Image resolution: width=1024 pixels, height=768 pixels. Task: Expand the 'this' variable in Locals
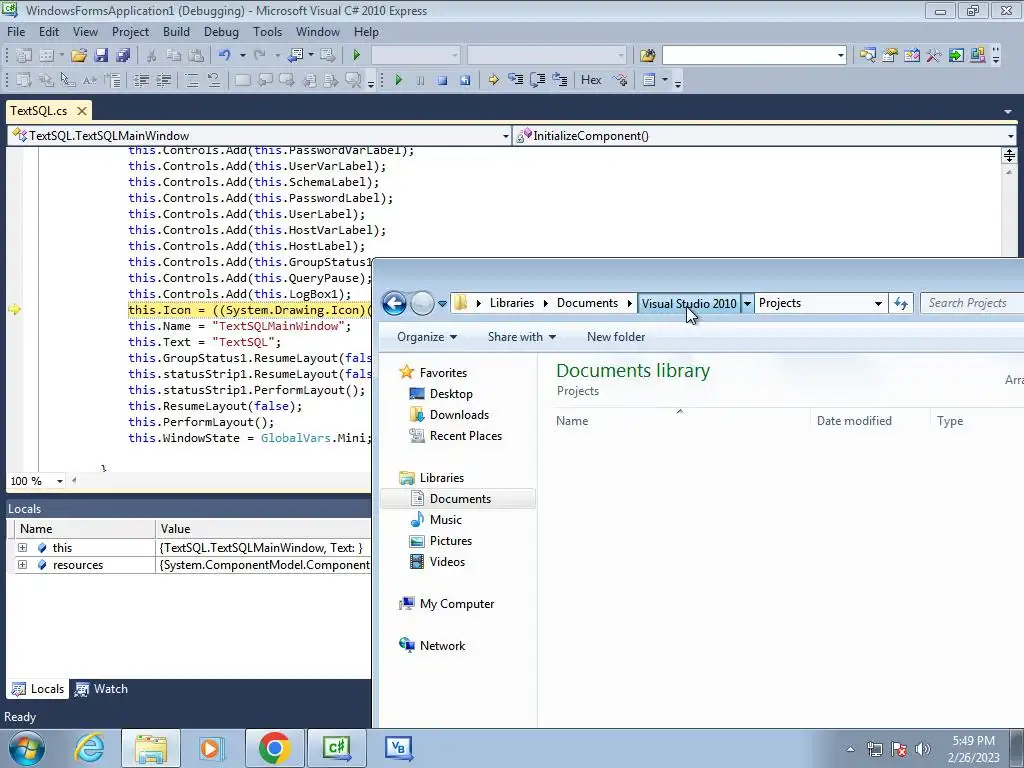(x=22, y=547)
